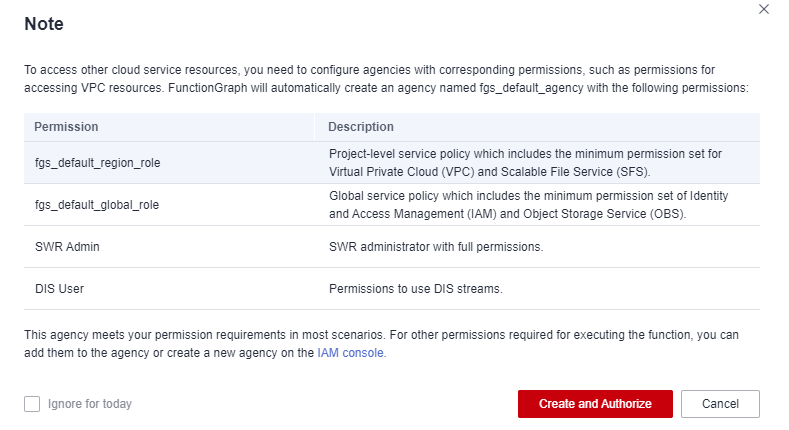789x430 pixels.
Task: Open the IAM console link
Action: coord(351,353)
